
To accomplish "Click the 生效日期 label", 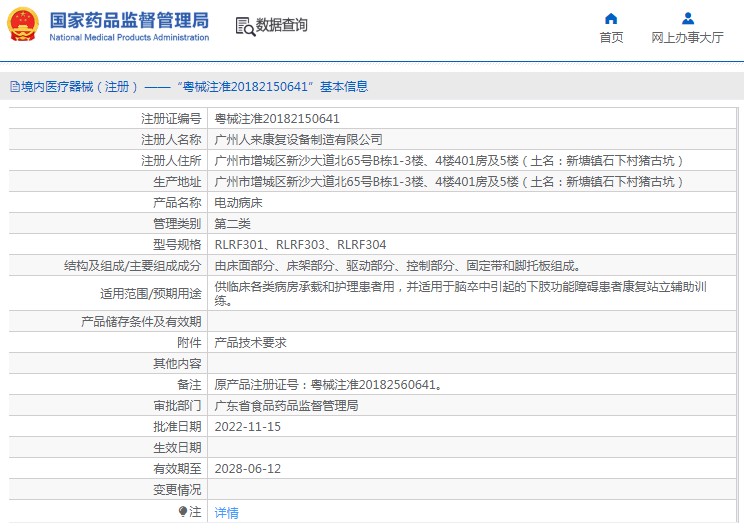I will click(x=177, y=447).
